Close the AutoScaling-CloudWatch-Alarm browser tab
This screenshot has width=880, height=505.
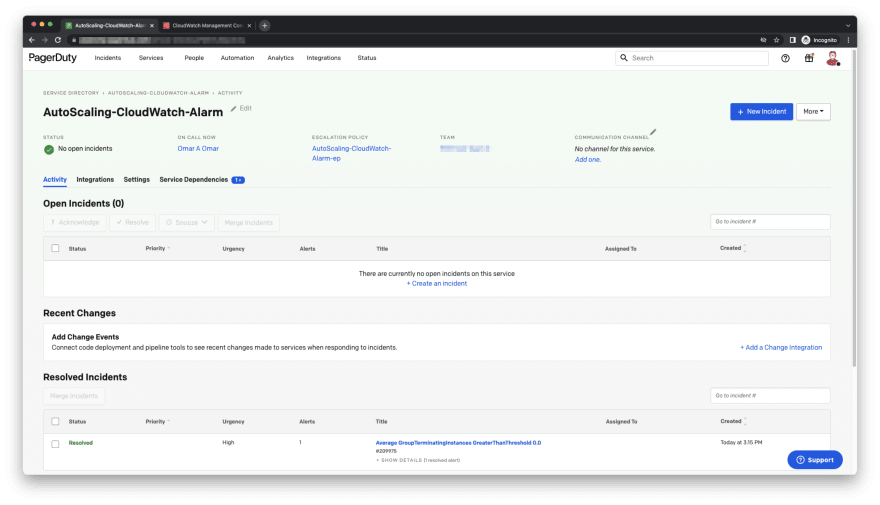point(152,25)
